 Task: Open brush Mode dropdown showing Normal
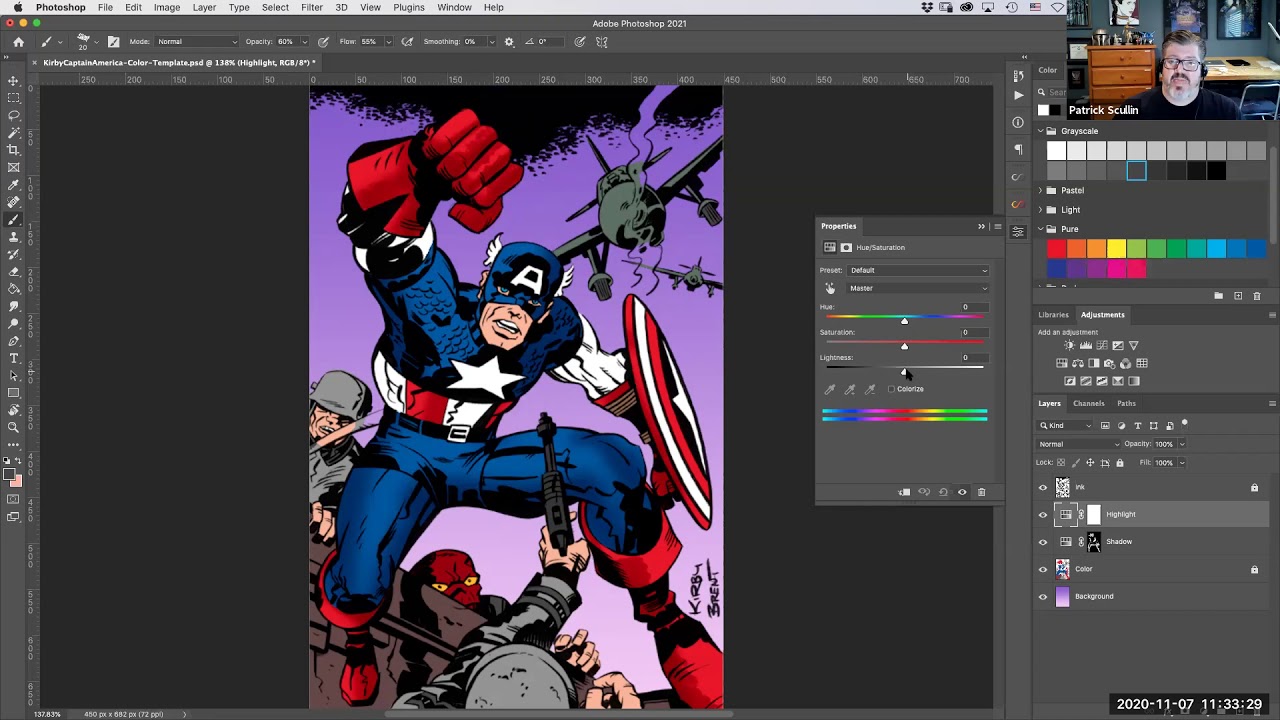(x=197, y=42)
